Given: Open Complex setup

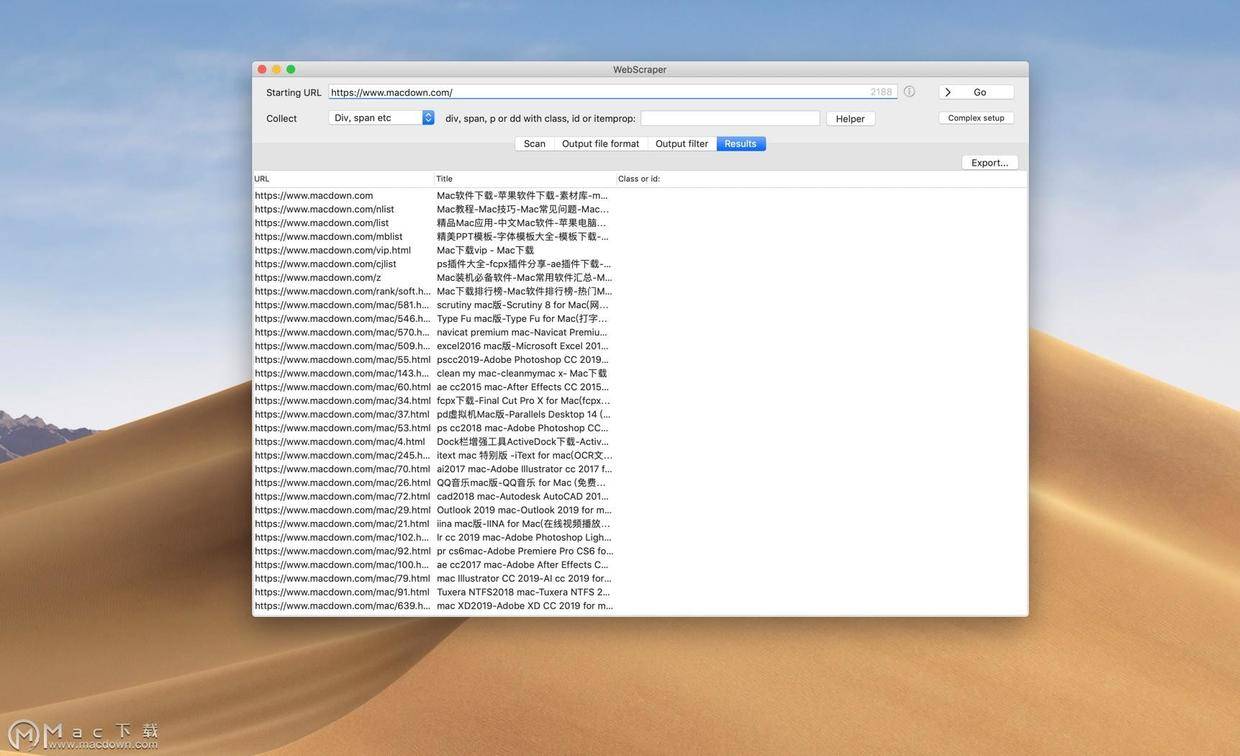Looking at the screenshot, I should click(x=976, y=118).
